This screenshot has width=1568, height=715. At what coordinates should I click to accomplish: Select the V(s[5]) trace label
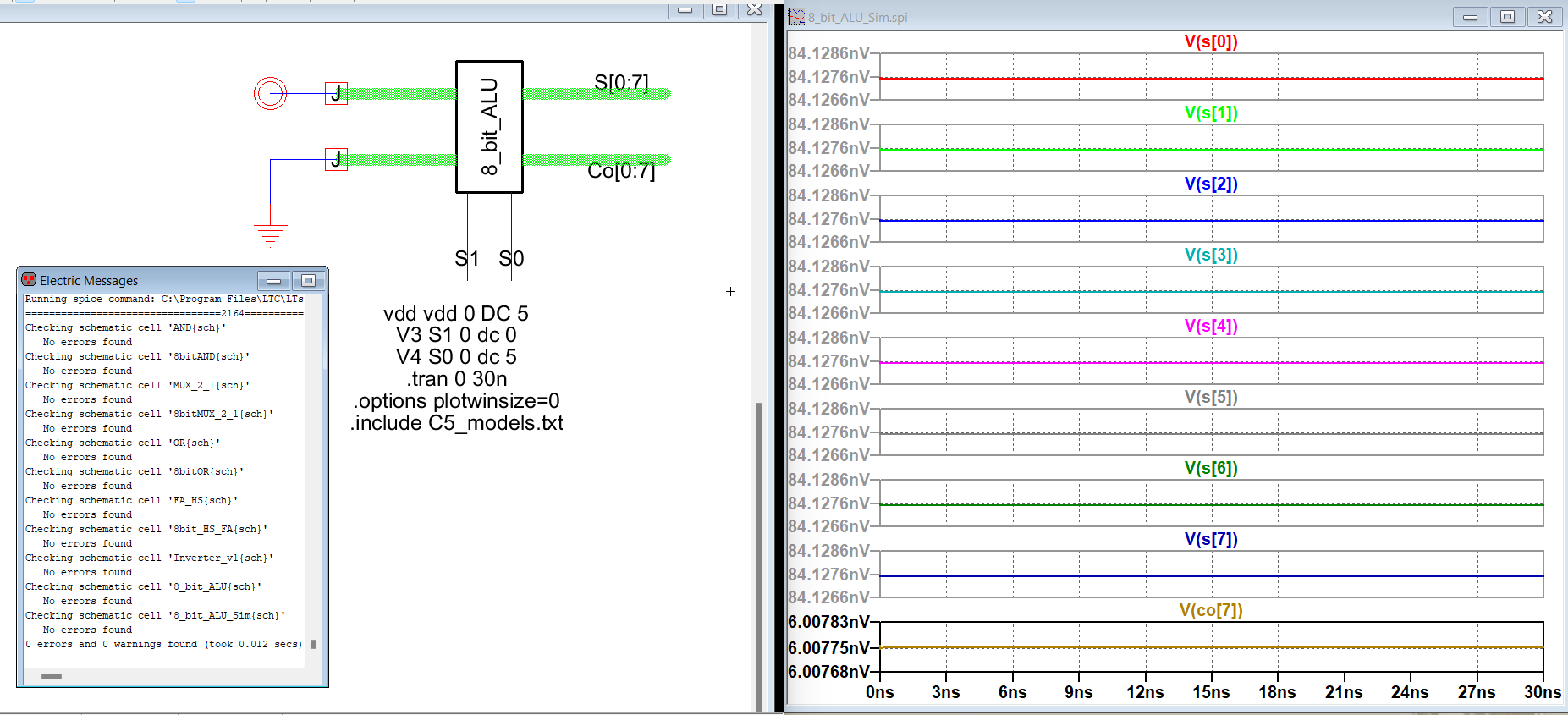pos(1211,397)
